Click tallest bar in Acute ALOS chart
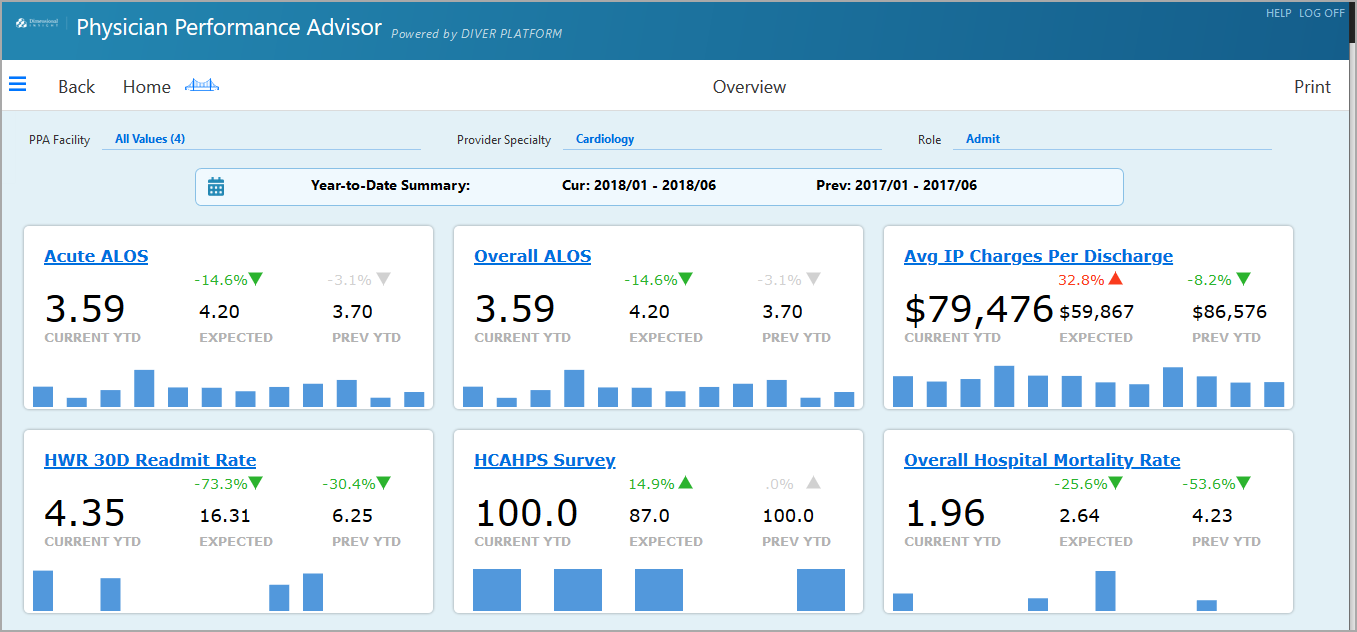The width and height of the screenshot is (1357, 632). pos(144,388)
